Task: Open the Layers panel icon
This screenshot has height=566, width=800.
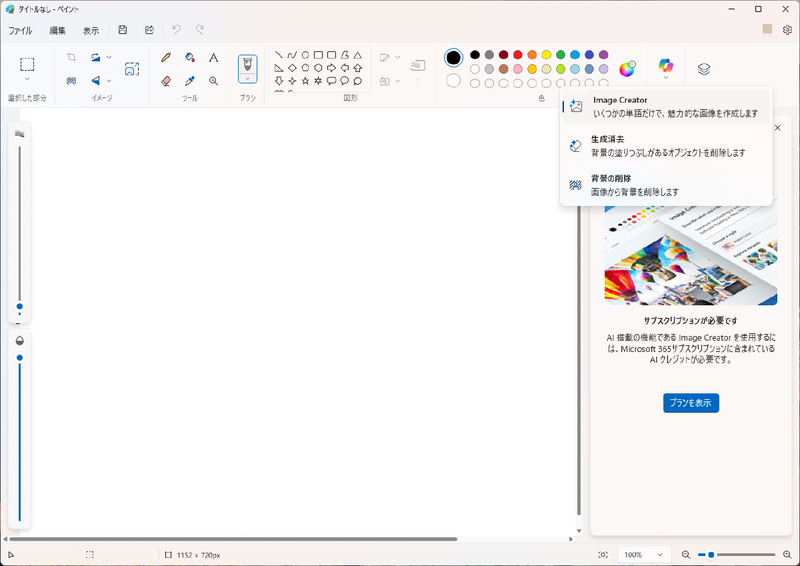Action: click(704, 68)
